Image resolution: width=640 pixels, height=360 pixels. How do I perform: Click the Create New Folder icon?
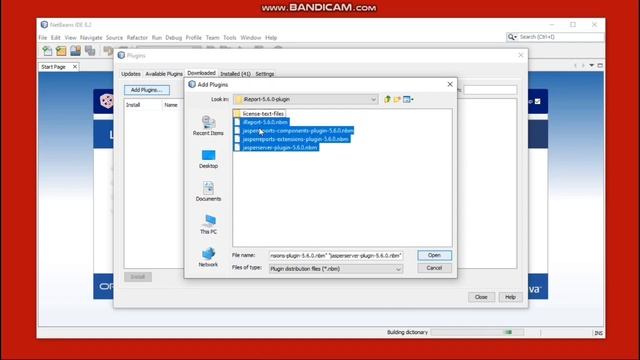point(397,99)
